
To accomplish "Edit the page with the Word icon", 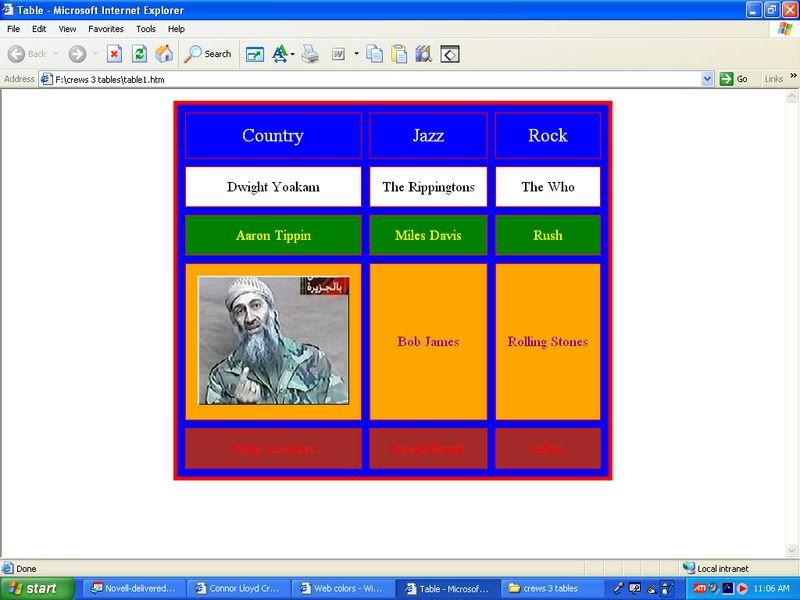I will (338, 54).
